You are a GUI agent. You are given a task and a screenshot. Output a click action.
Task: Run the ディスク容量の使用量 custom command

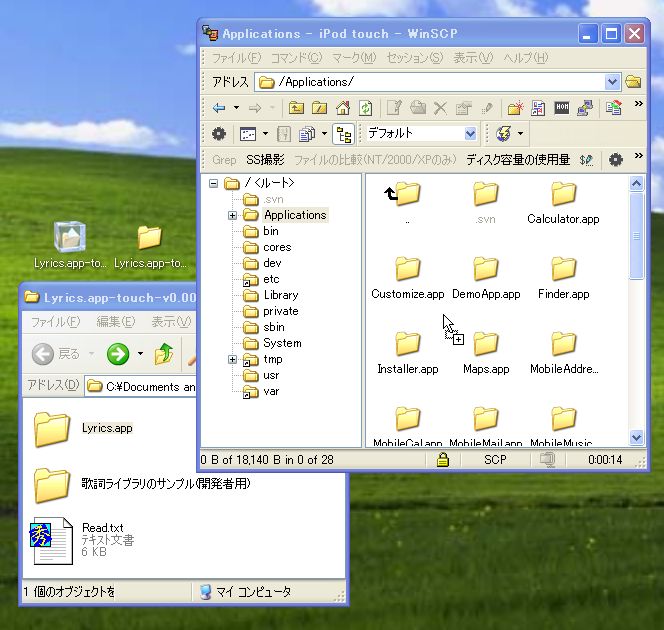click(x=517, y=160)
